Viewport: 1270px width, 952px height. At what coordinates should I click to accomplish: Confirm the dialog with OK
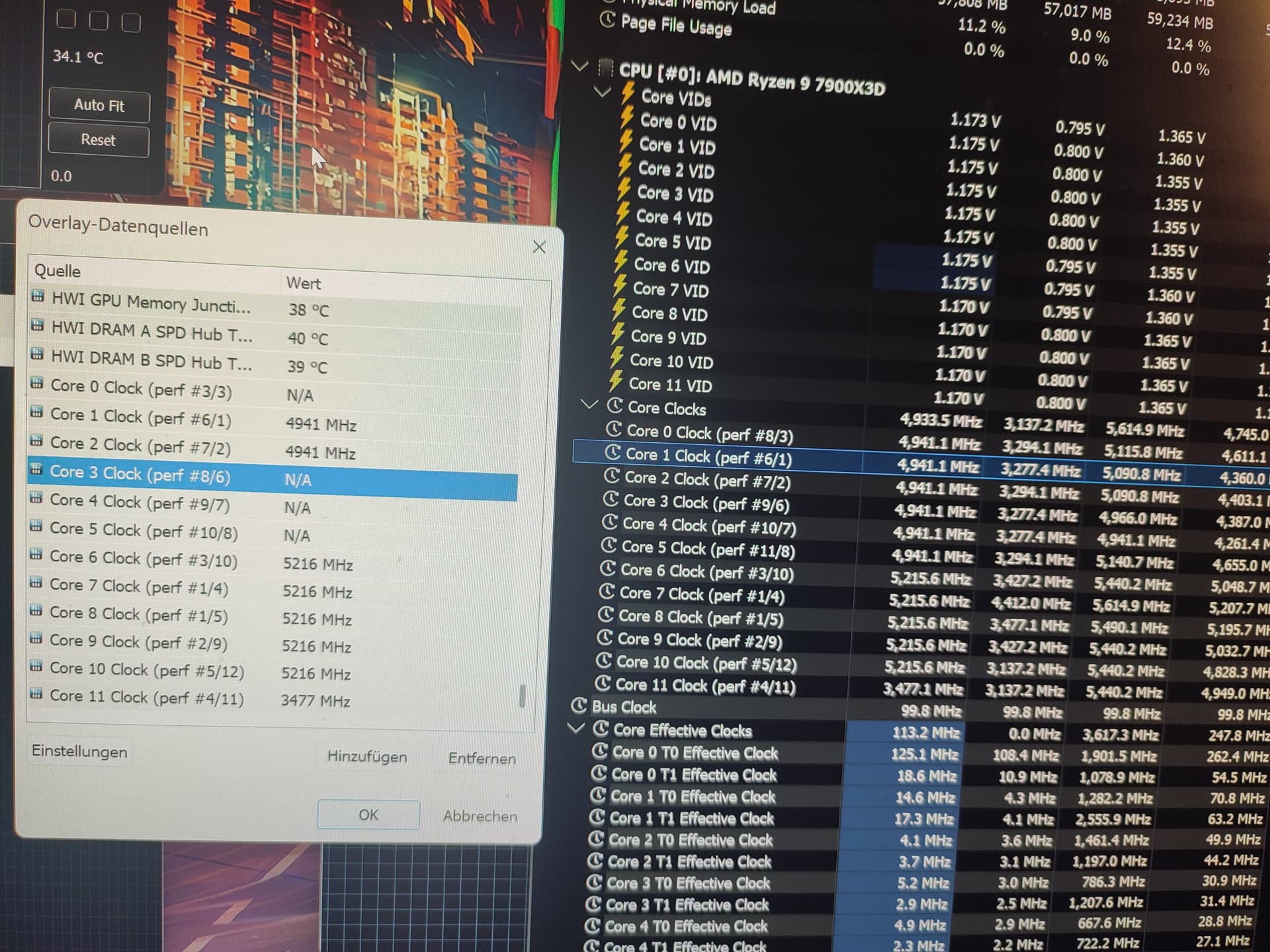tap(368, 814)
